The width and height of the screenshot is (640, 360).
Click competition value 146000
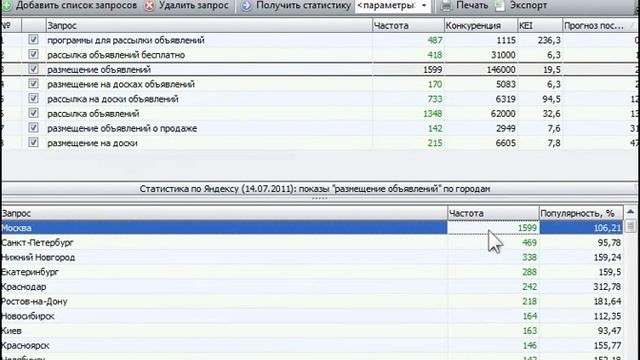pos(501,69)
